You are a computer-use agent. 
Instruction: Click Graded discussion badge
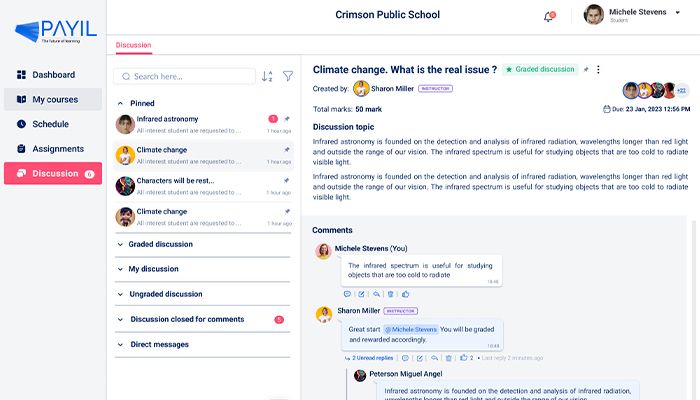pos(540,69)
